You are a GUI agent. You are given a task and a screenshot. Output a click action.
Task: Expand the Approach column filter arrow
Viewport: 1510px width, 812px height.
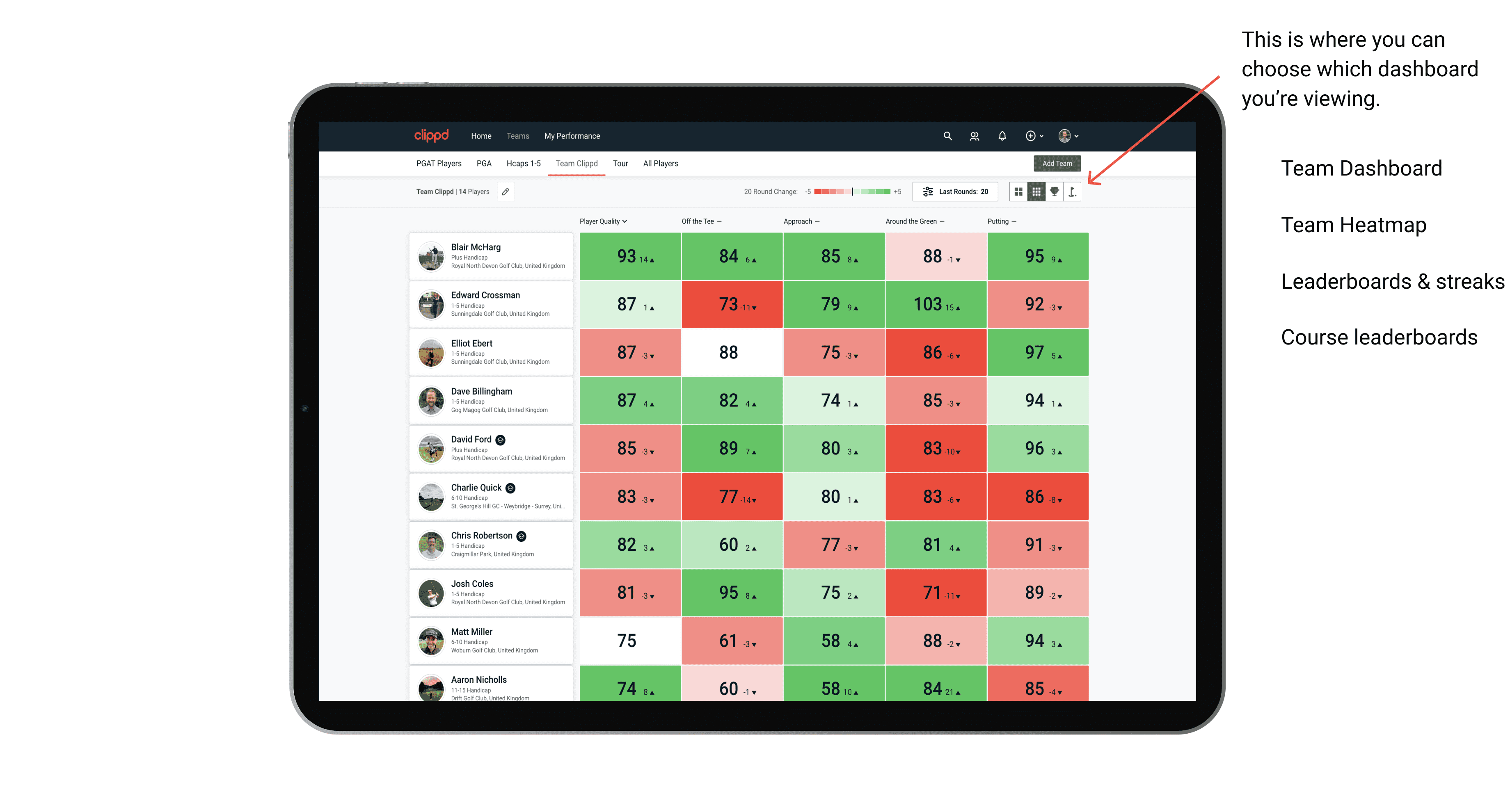coord(820,222)
